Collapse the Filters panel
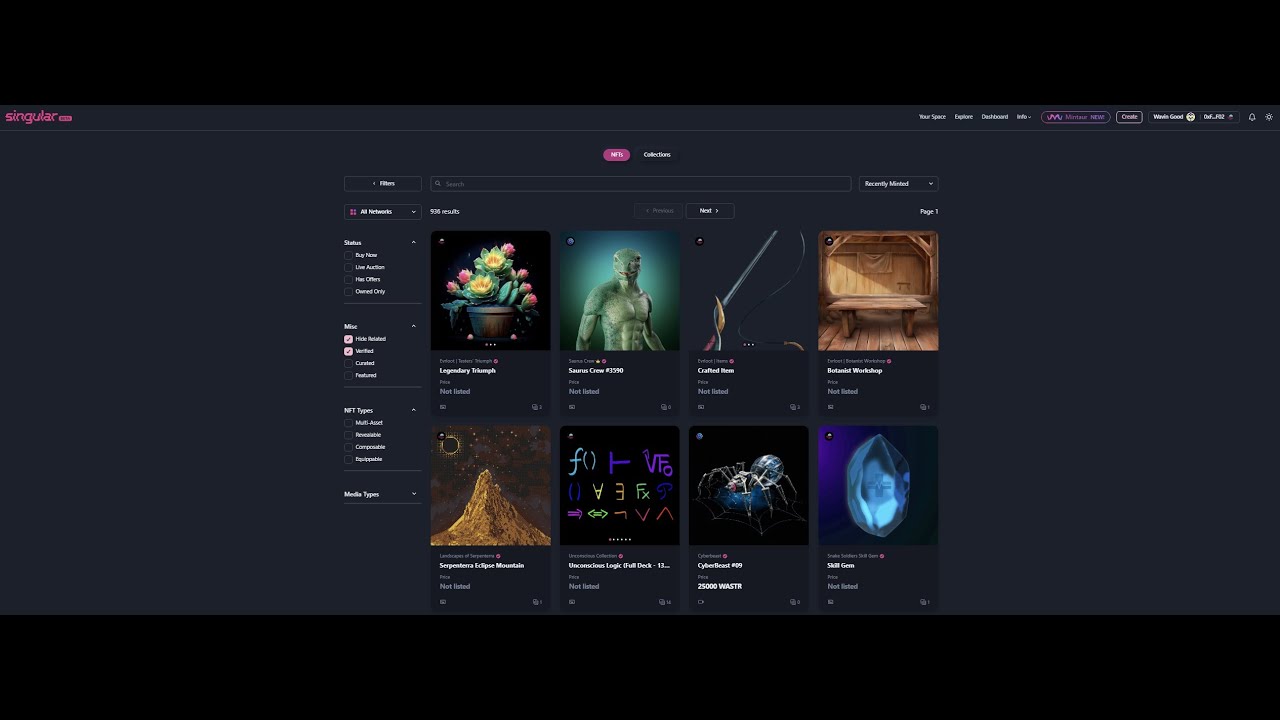This screenshot has height=720, width=1280. pos(383,184)
